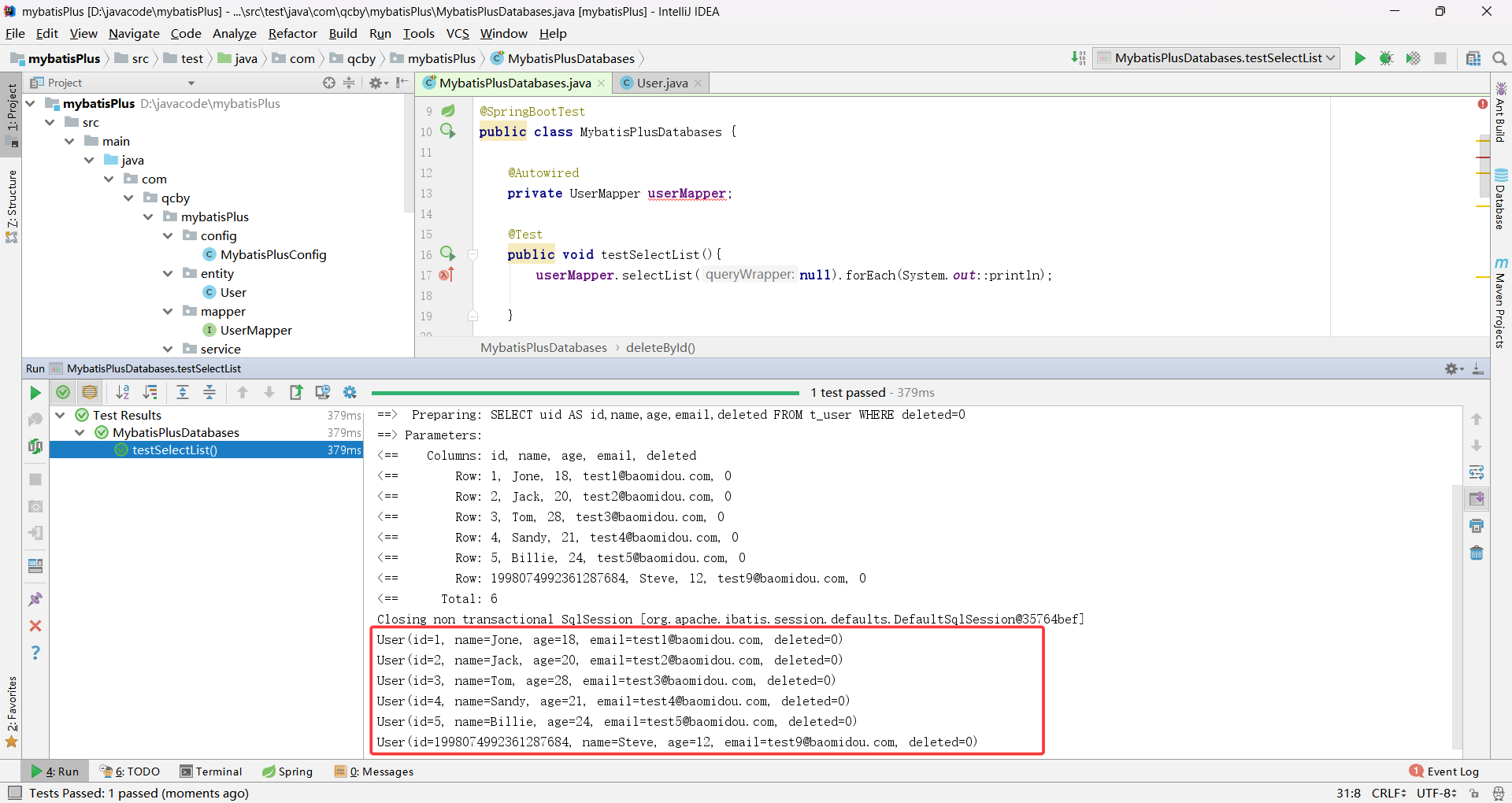This screenshot has height=803, width=1512.
Task: Select testSelectList() result row
Action: pos(206,450)
